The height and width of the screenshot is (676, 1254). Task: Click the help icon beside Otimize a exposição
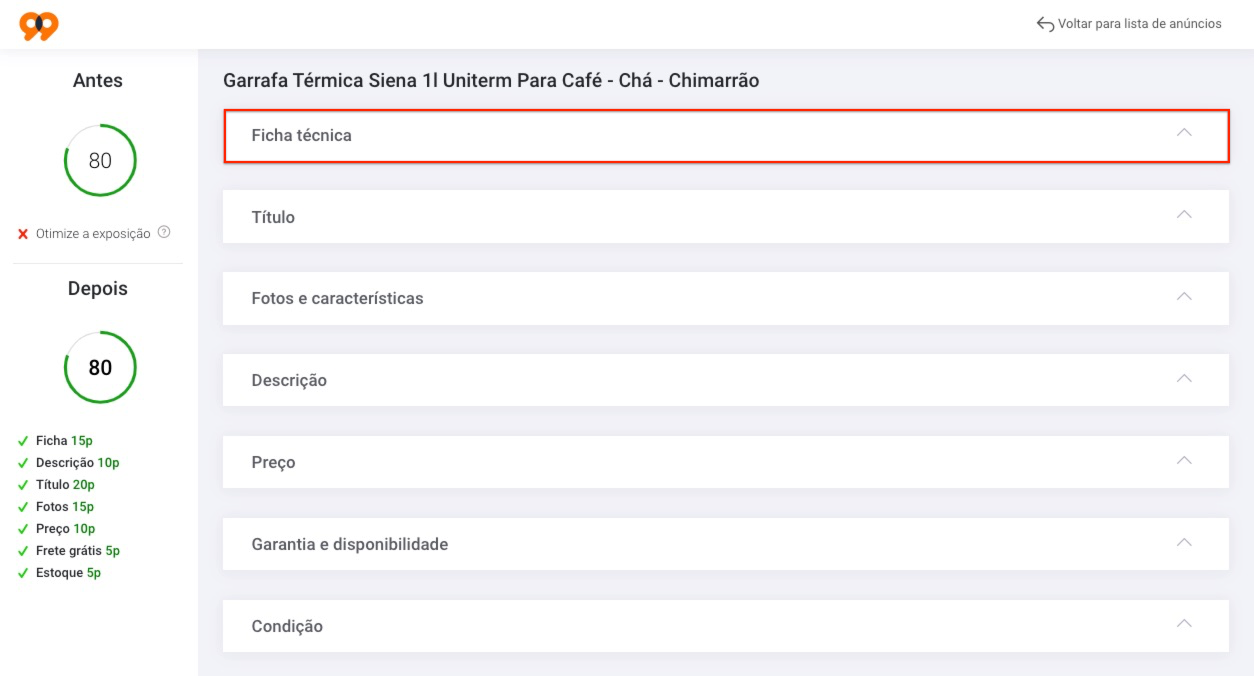(x=164, y=232)
